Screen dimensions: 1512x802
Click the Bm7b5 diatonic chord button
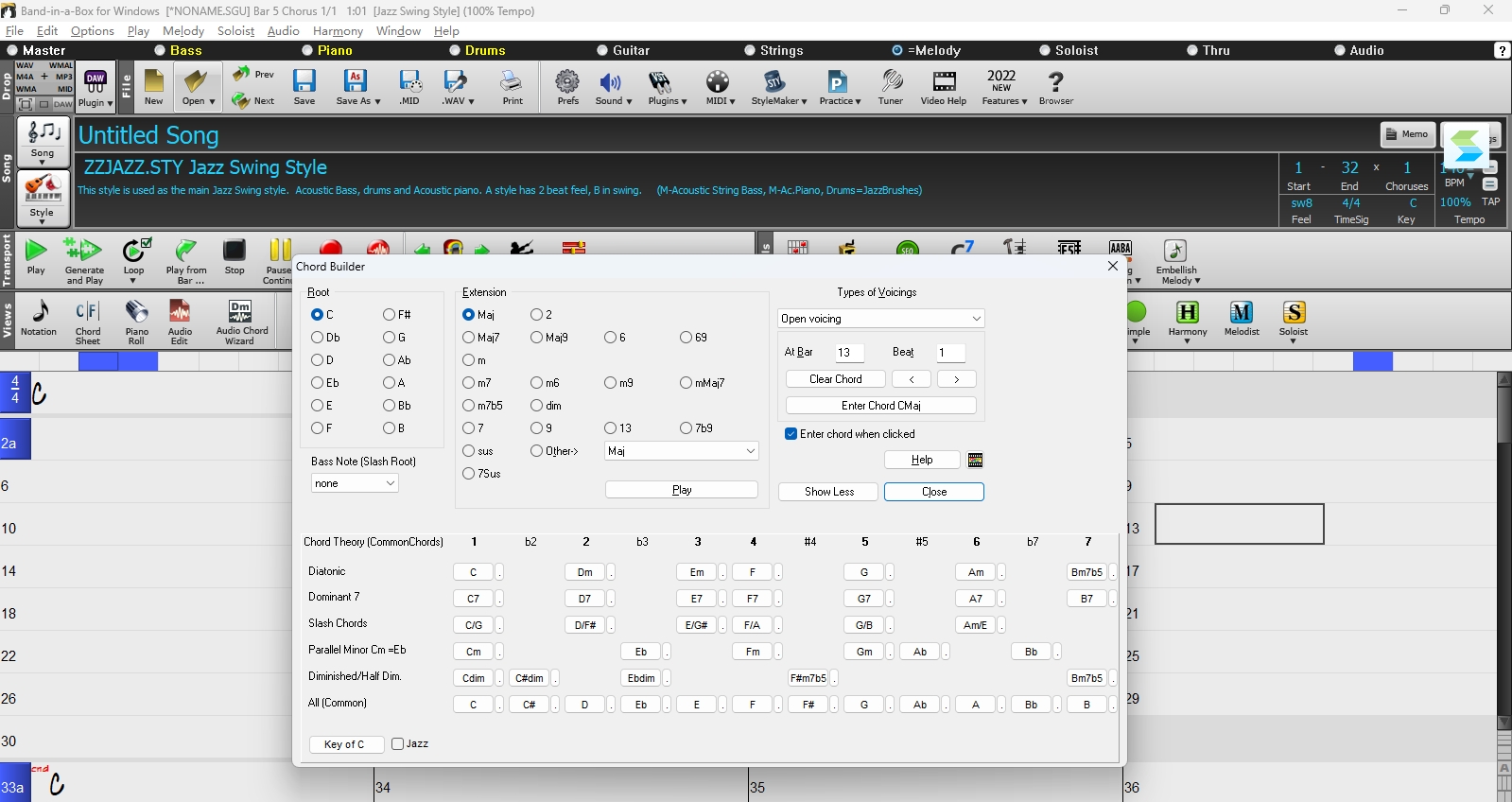point(1086,572)
